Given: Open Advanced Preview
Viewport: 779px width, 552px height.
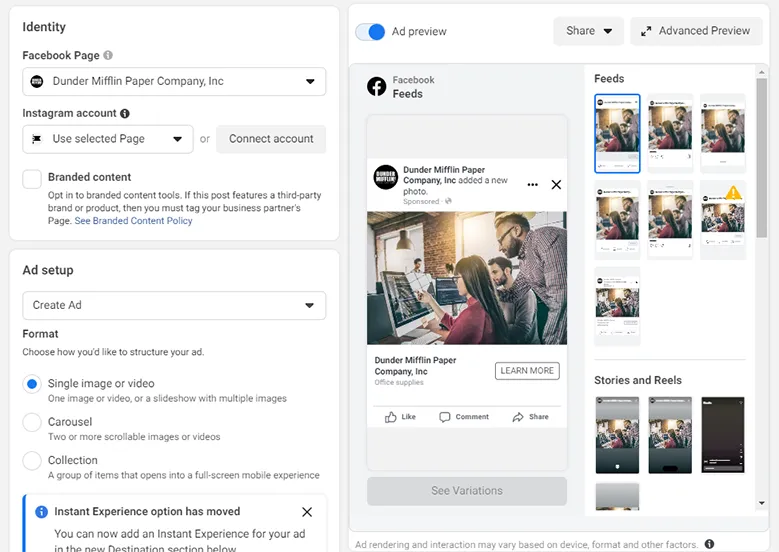Looking at the screenshot, I should click(x=696, y=31).
